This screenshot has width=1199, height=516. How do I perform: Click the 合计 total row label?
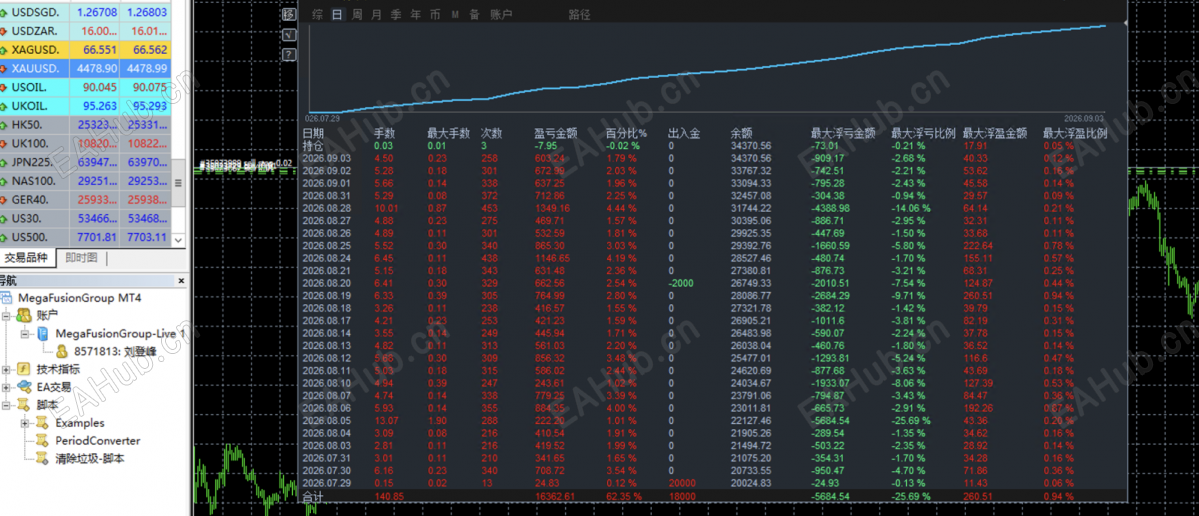pos(314,496)
